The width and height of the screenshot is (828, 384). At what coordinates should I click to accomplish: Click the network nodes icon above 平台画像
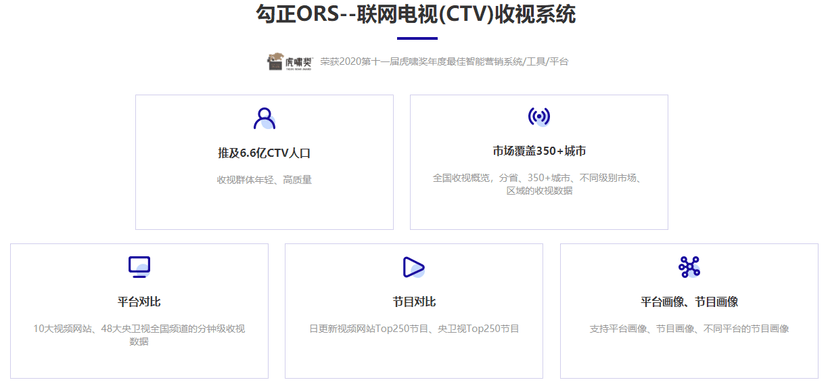(689, 267)
